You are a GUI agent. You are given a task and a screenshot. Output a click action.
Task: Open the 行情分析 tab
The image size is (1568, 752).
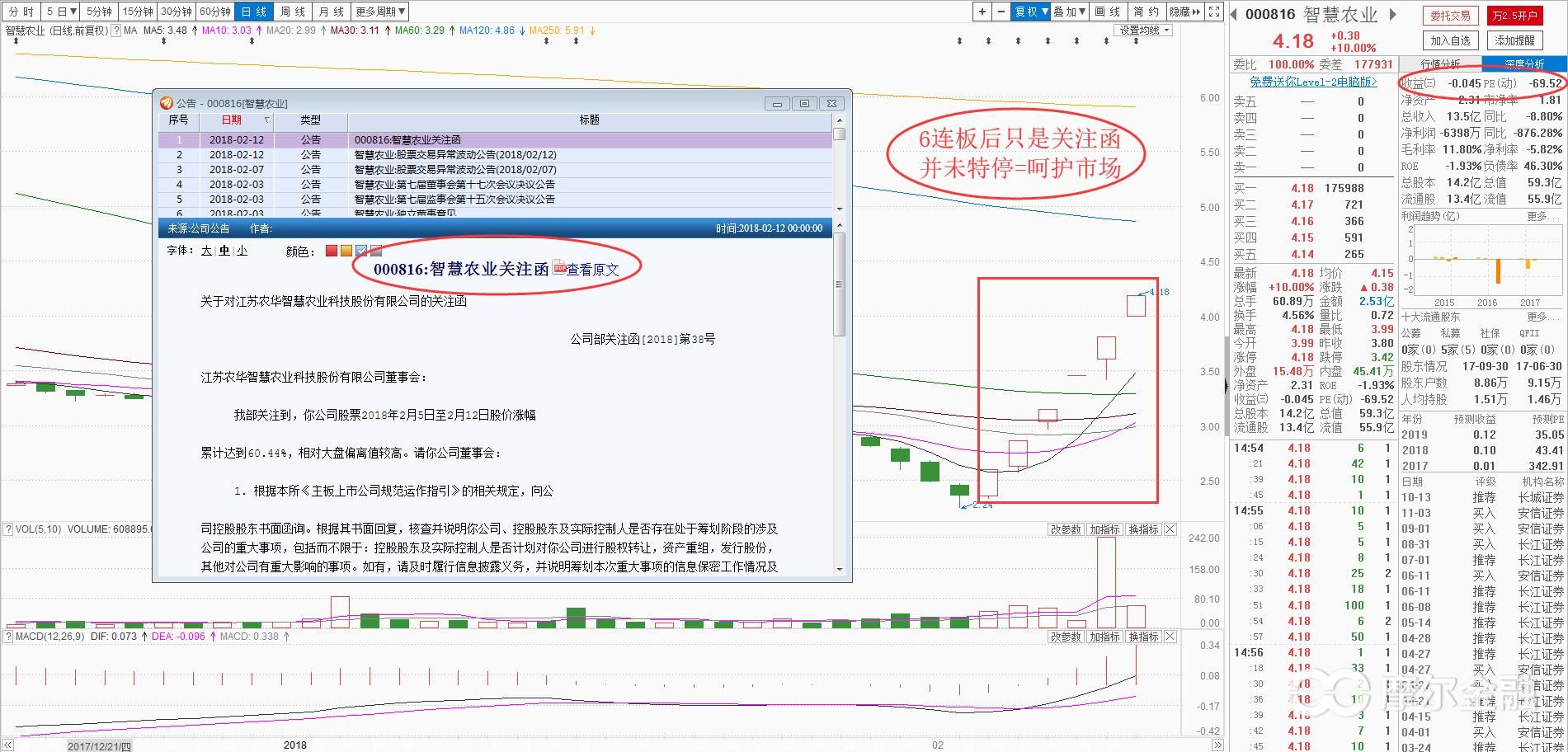pos(1440,63)
